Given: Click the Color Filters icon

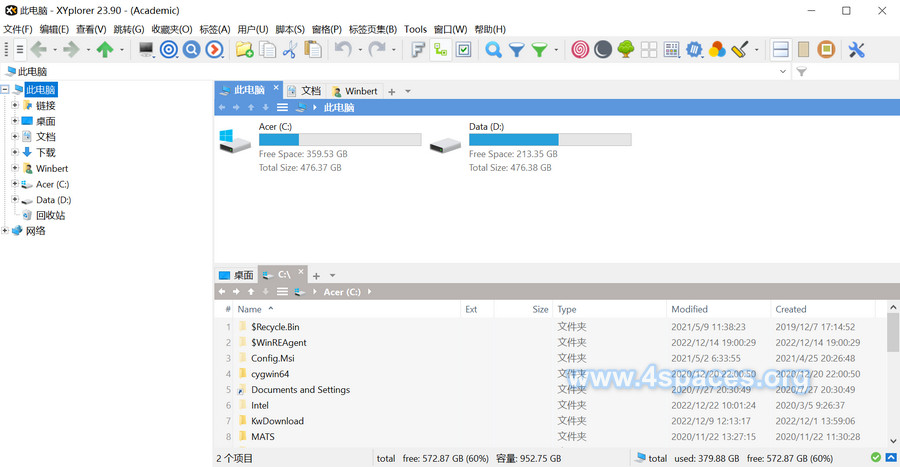Looking at the screenshot, I should click(x=717, y=49).
